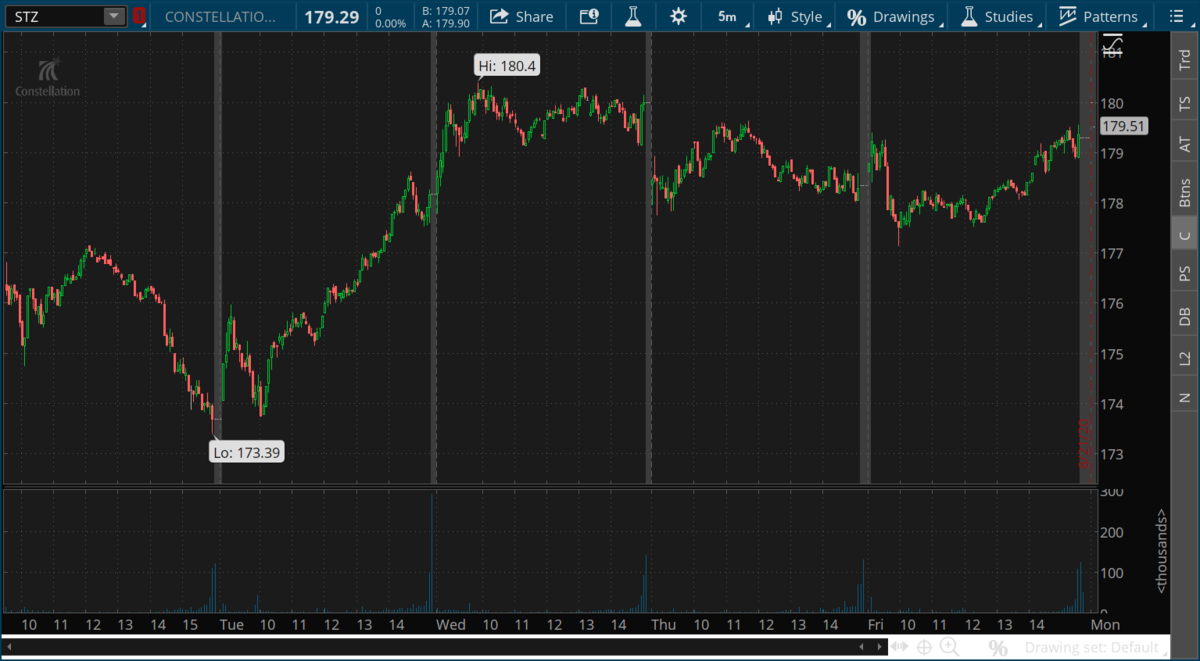Viewport: 1200px width, 661px height.
Task: Click the Lo: 173.39 price bubble
Action: (x=247, y=452)
